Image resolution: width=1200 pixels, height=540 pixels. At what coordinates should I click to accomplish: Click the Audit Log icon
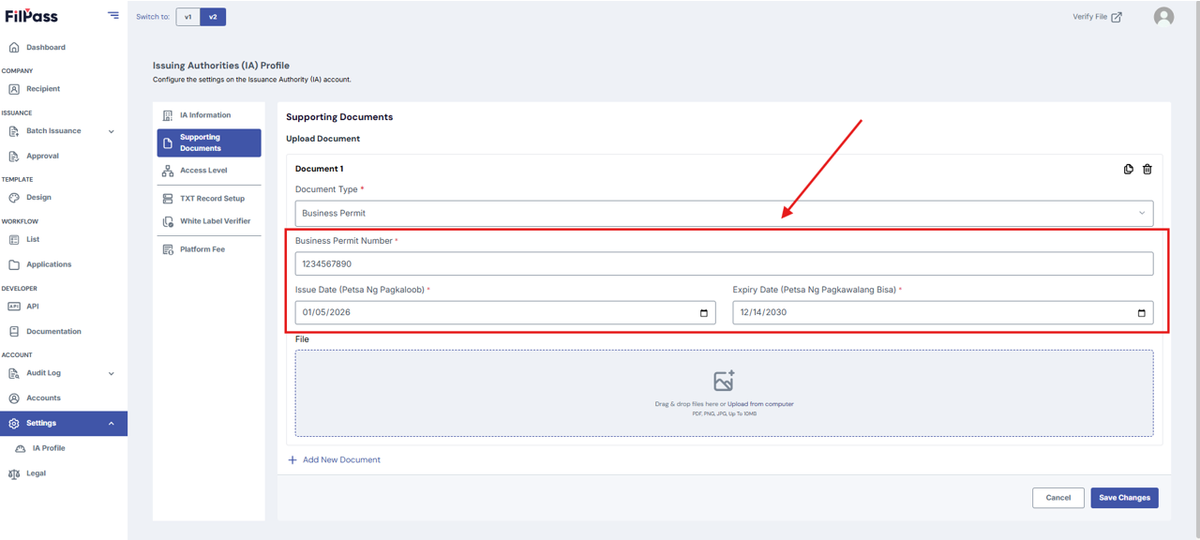click(x=14, y=373)
